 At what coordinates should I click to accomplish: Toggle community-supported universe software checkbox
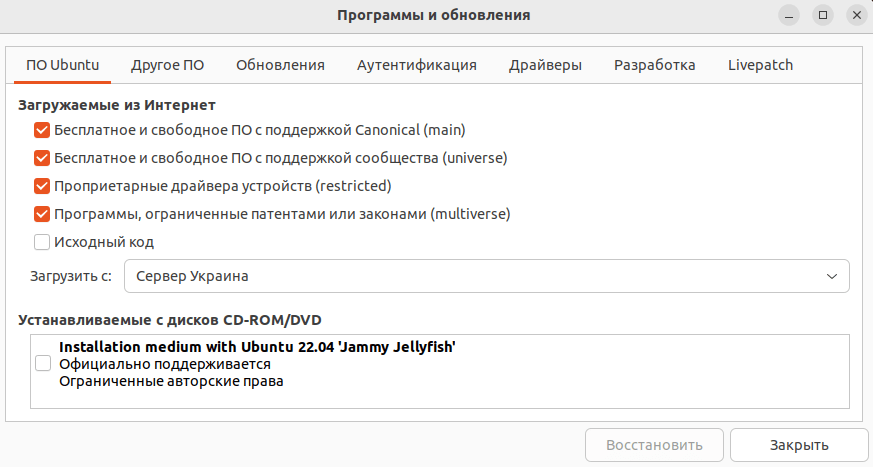[42, 158]
